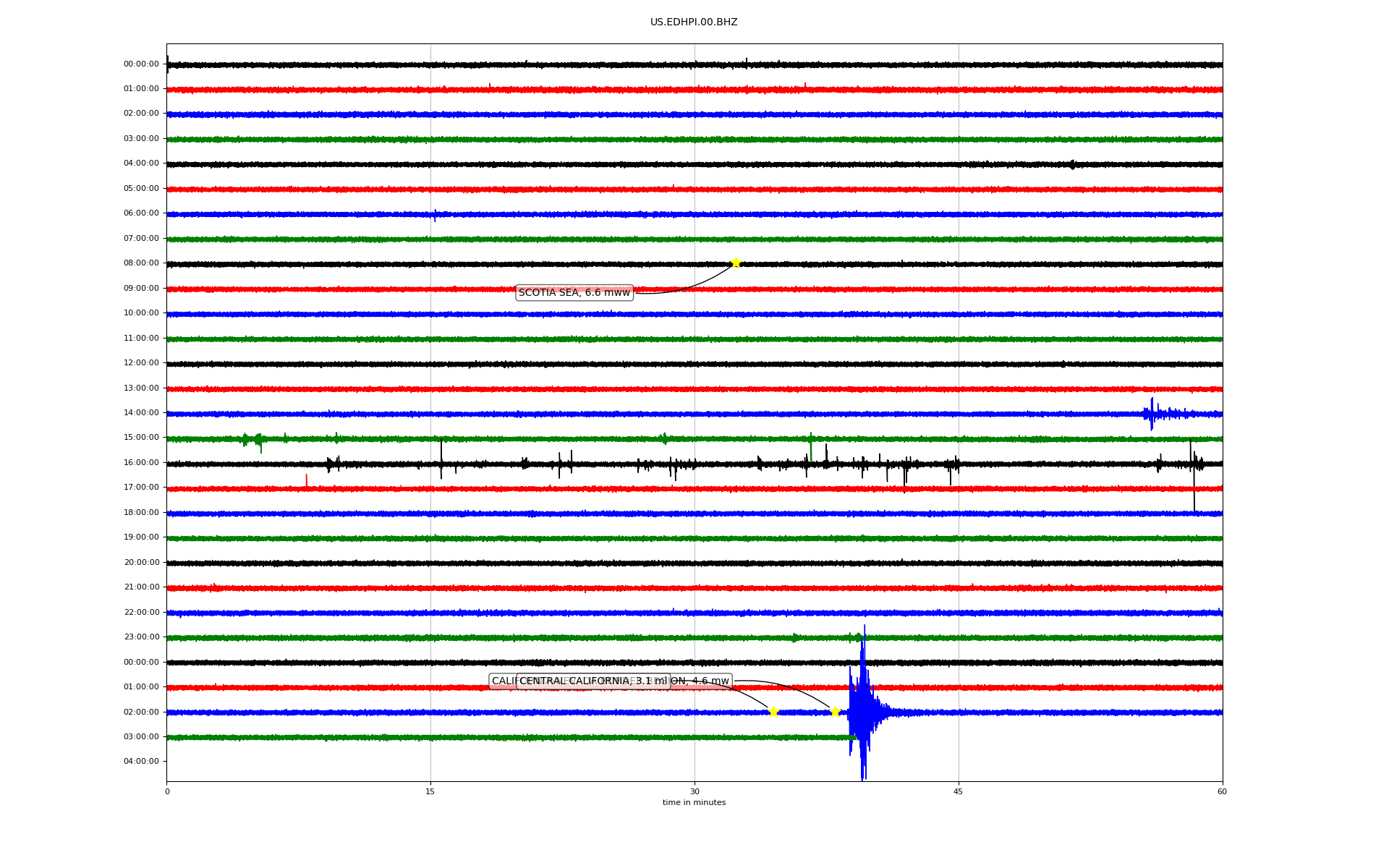Click the 07:00:00 row label
The width and height of the screenshot is (1389, 868).
[141, 239]
